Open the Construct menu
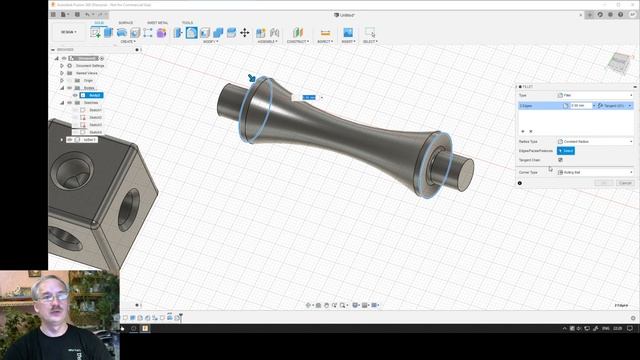The image size is (640, 360). point(298,42)
